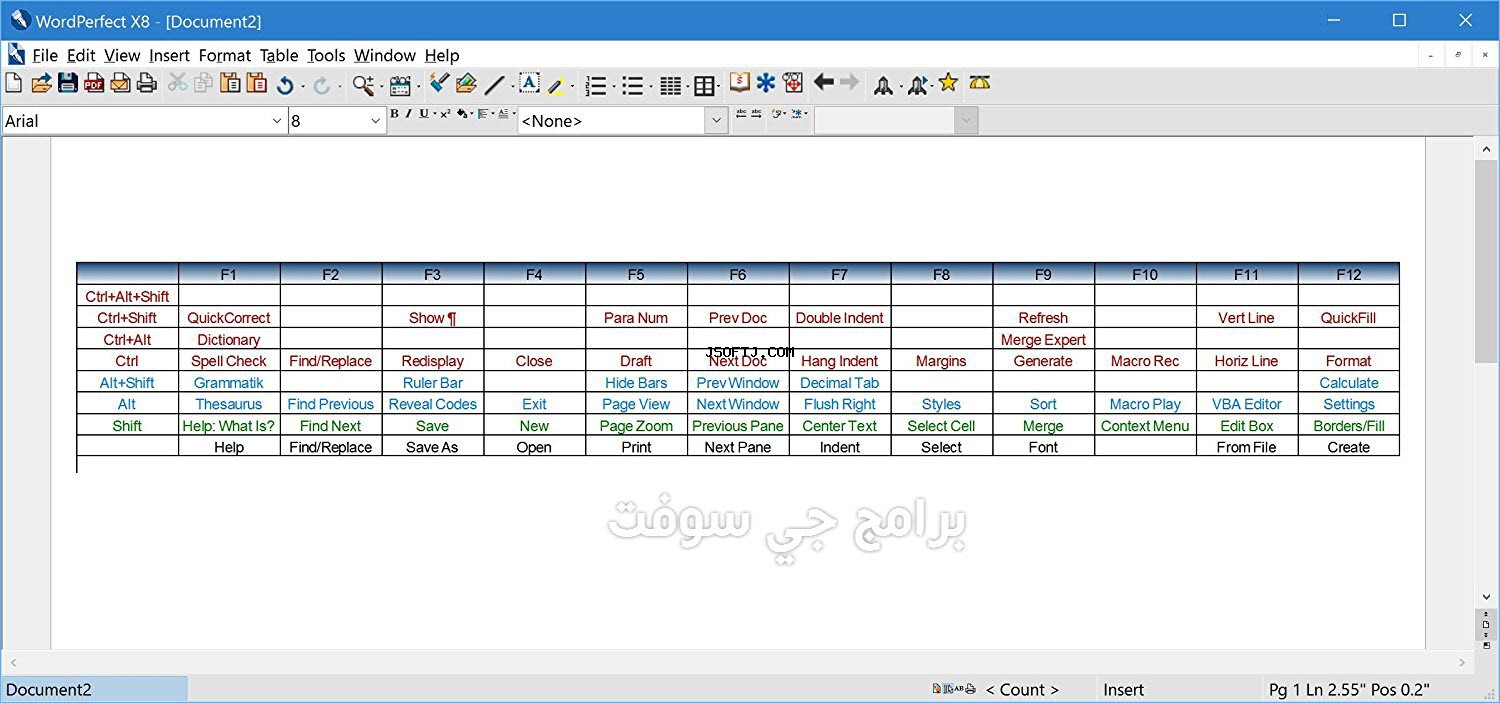Click vertical scrollbar up arrow
1500x703 pixels.
click(1487, 149)
